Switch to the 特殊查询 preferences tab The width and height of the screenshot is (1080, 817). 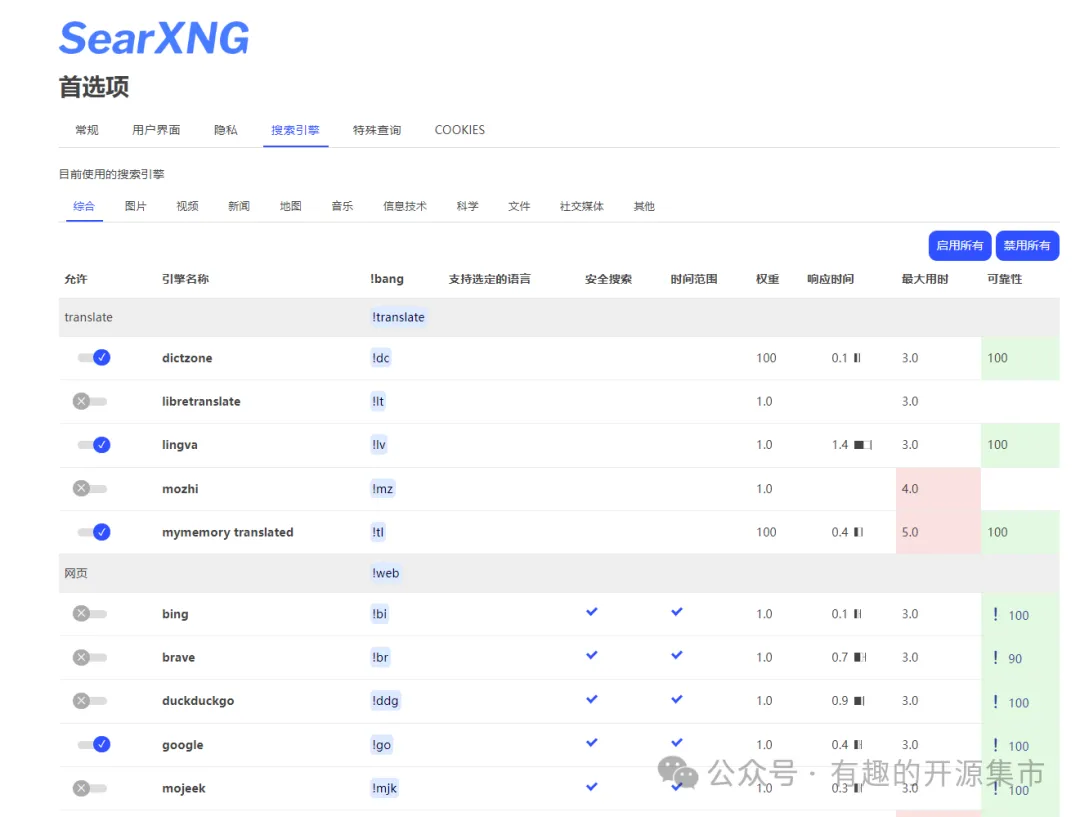click(377, 130)
